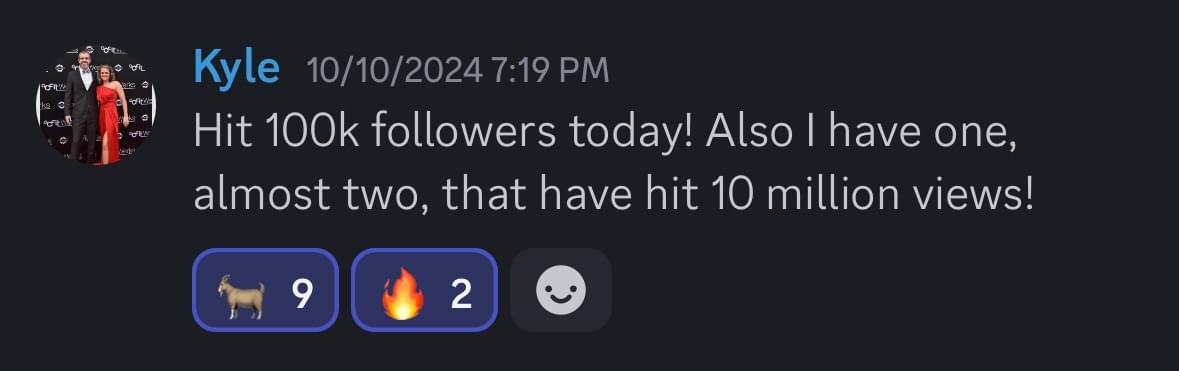Click the man in suit in avatar
The height and width of the screenshot is (371, 1179).
[x=81, y=104]
